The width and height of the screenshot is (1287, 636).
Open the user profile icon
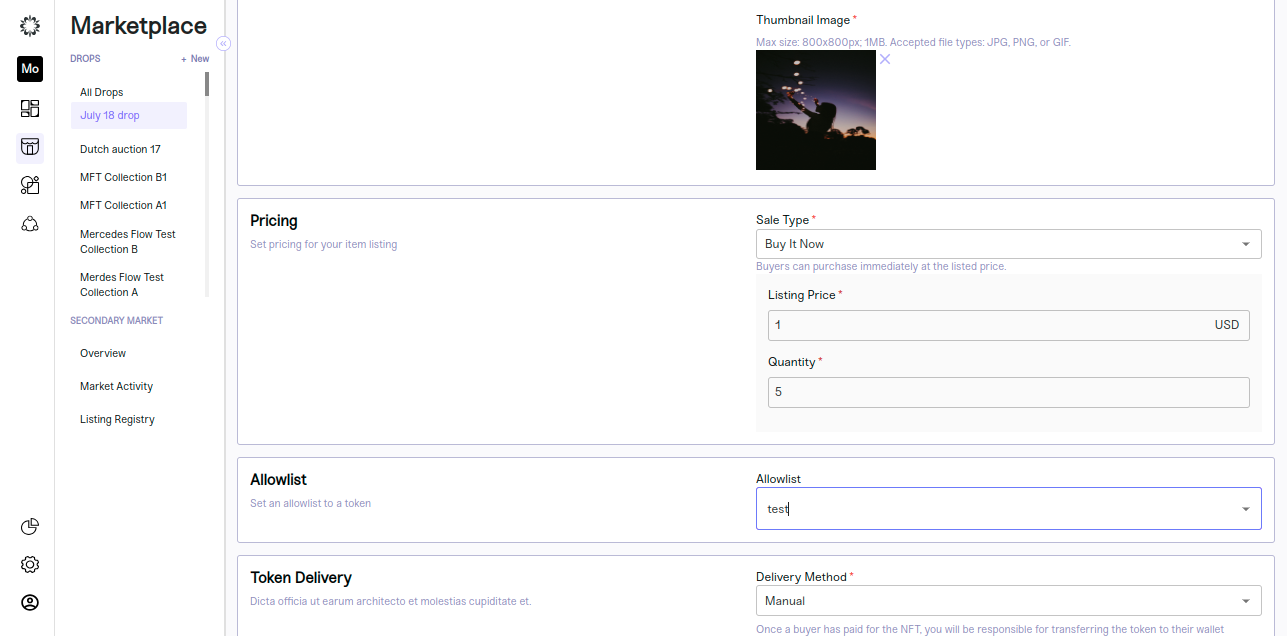(30, 603)
